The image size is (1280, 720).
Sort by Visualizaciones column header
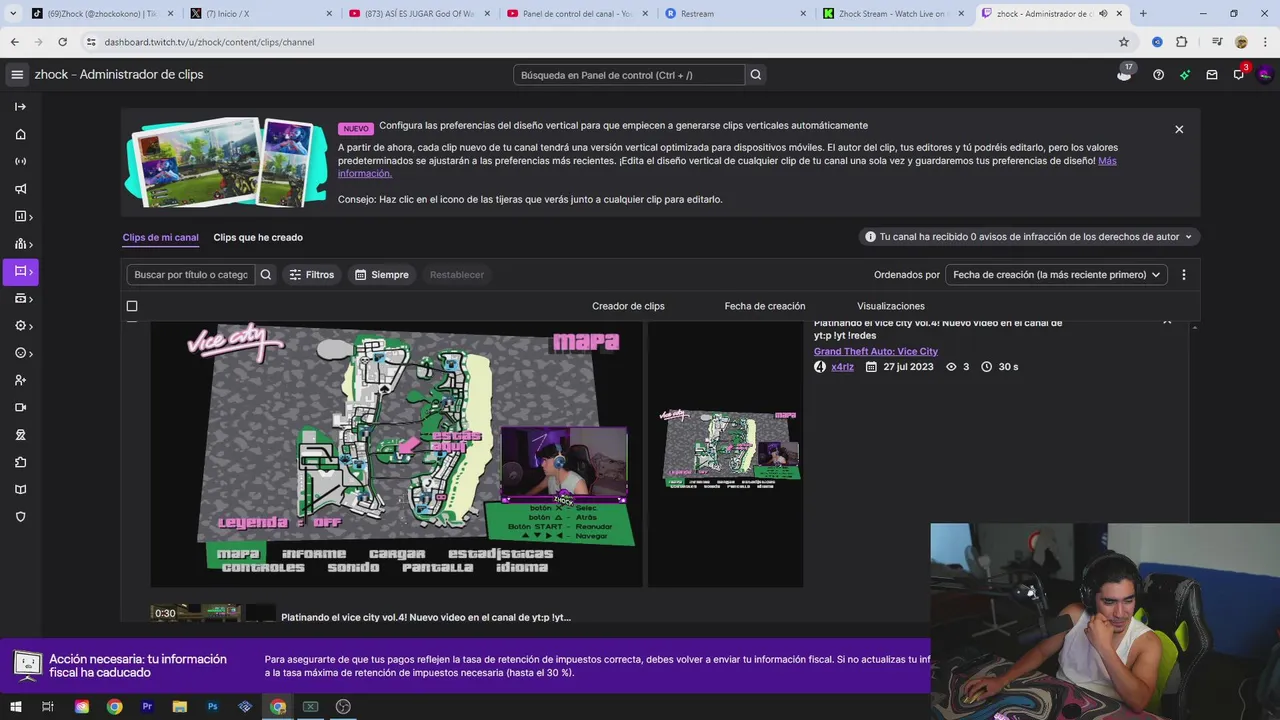pyautogui.click(x=891, y=306)
